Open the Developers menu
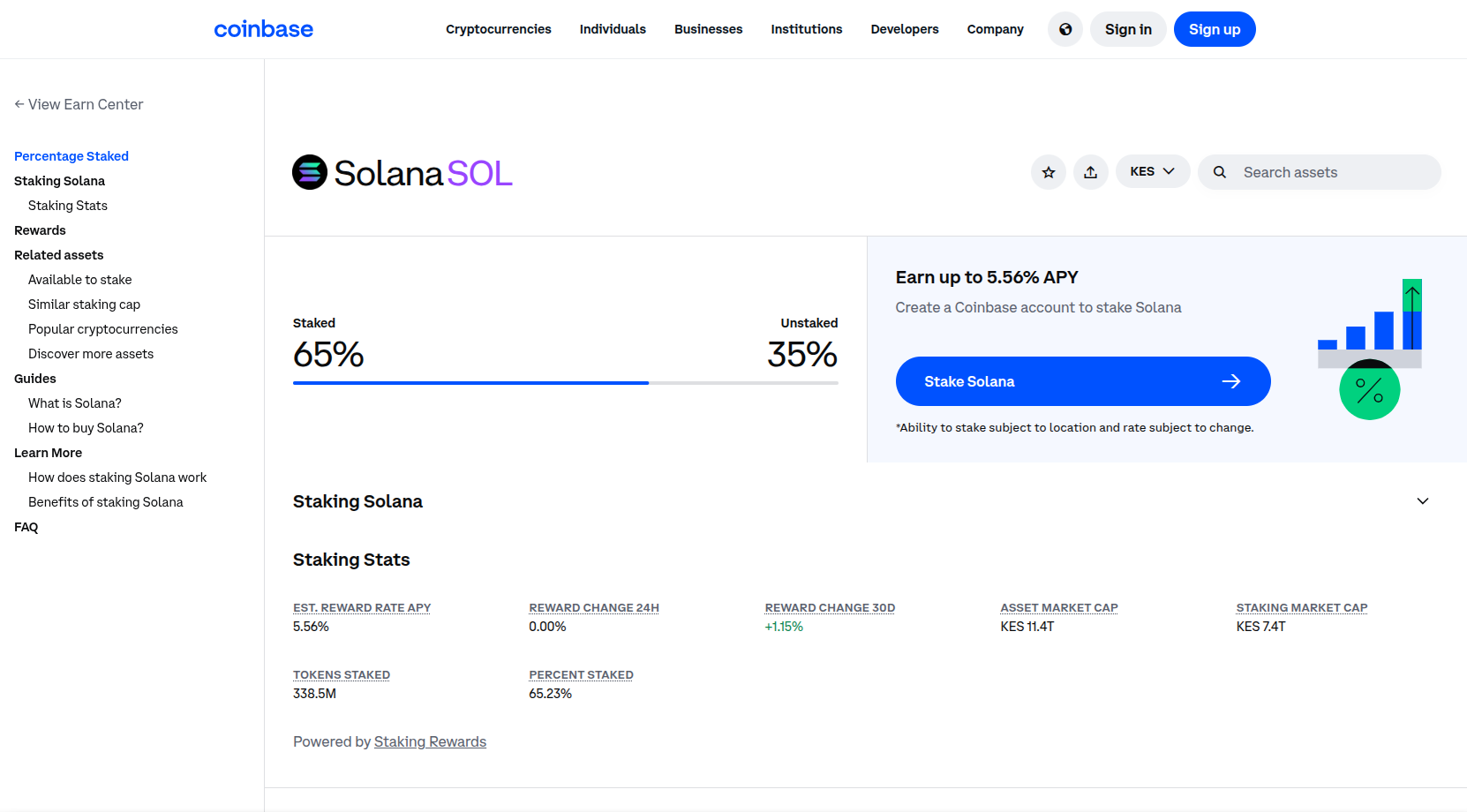Image resolution: width=1467 pixels, height=812 pixels. pos(904,29)
